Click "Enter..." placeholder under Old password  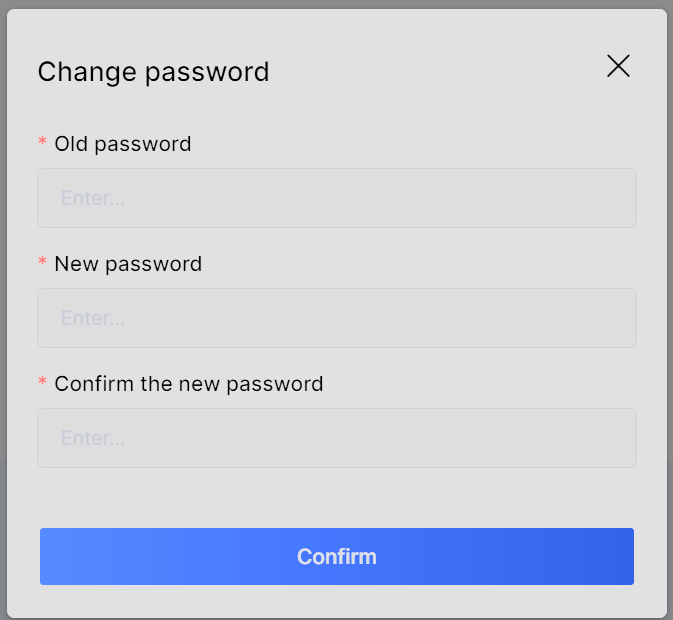pos(92,198)
